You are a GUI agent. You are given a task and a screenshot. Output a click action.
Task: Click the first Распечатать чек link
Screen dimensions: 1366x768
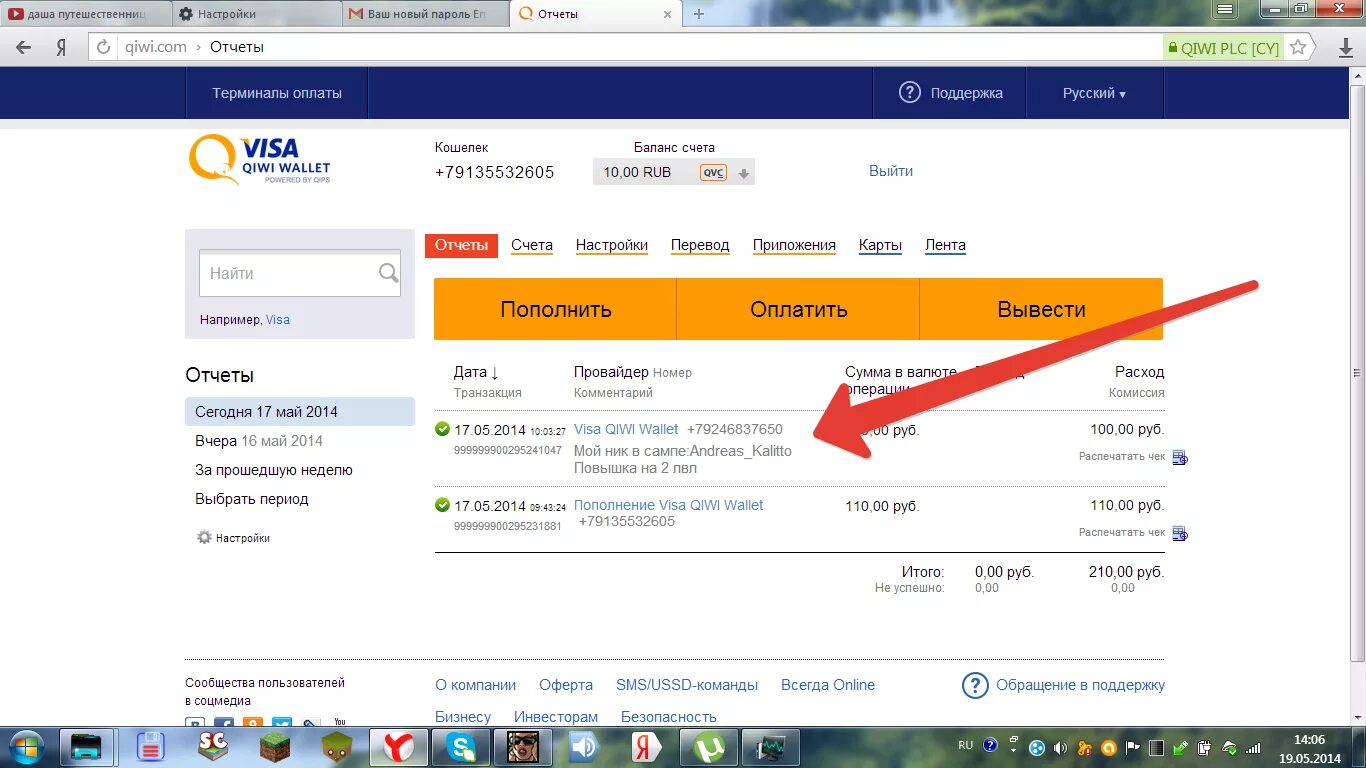[x=1122, y=456]
